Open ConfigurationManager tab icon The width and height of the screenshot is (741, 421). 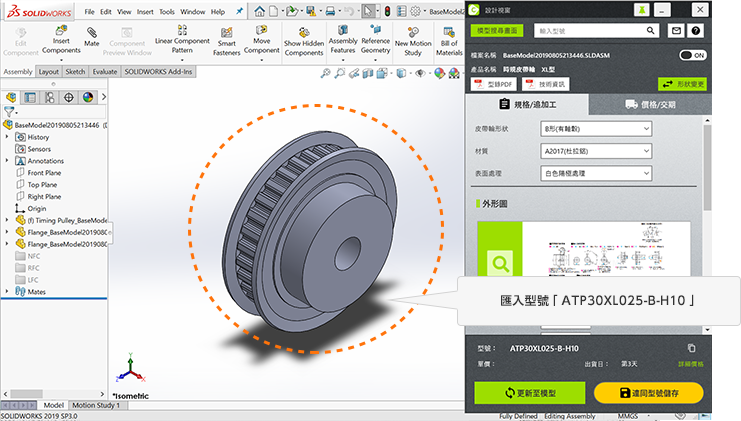(x=50, y=97)
